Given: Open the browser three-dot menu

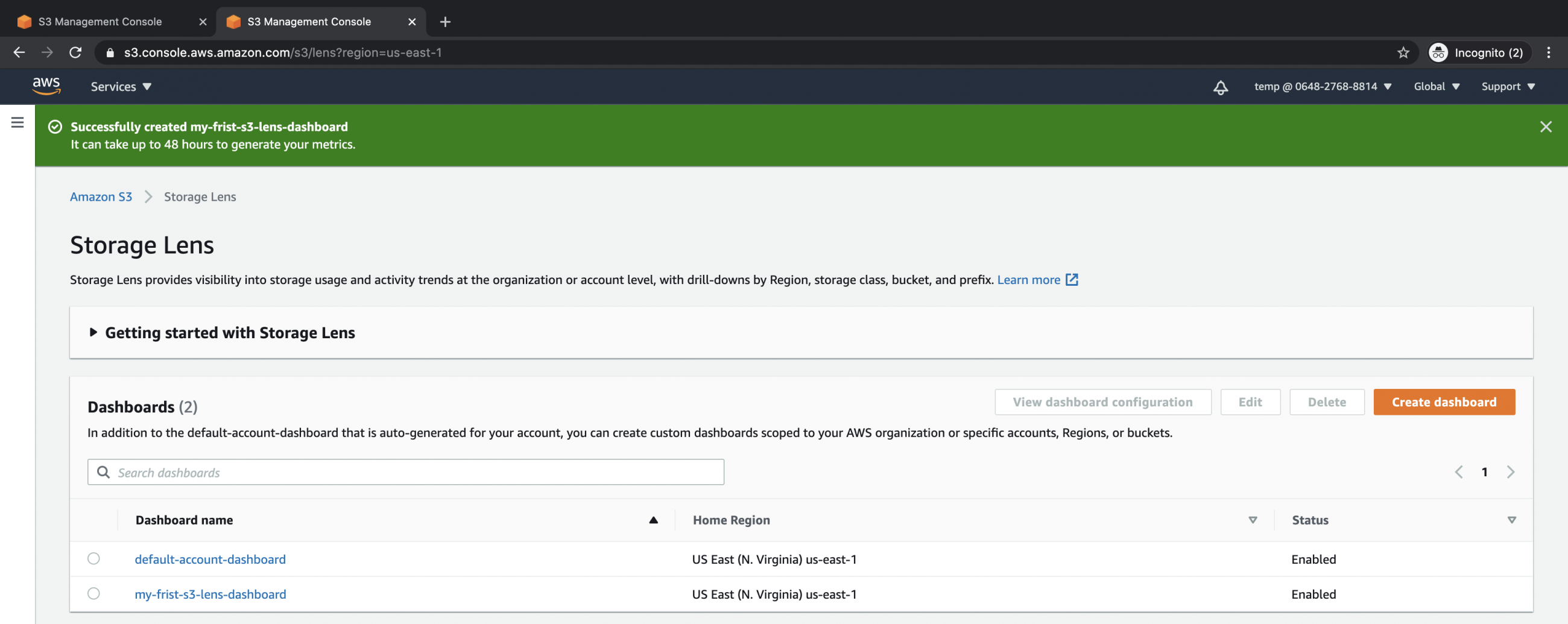Looking at the screenshot, I should coord(1549,53).
